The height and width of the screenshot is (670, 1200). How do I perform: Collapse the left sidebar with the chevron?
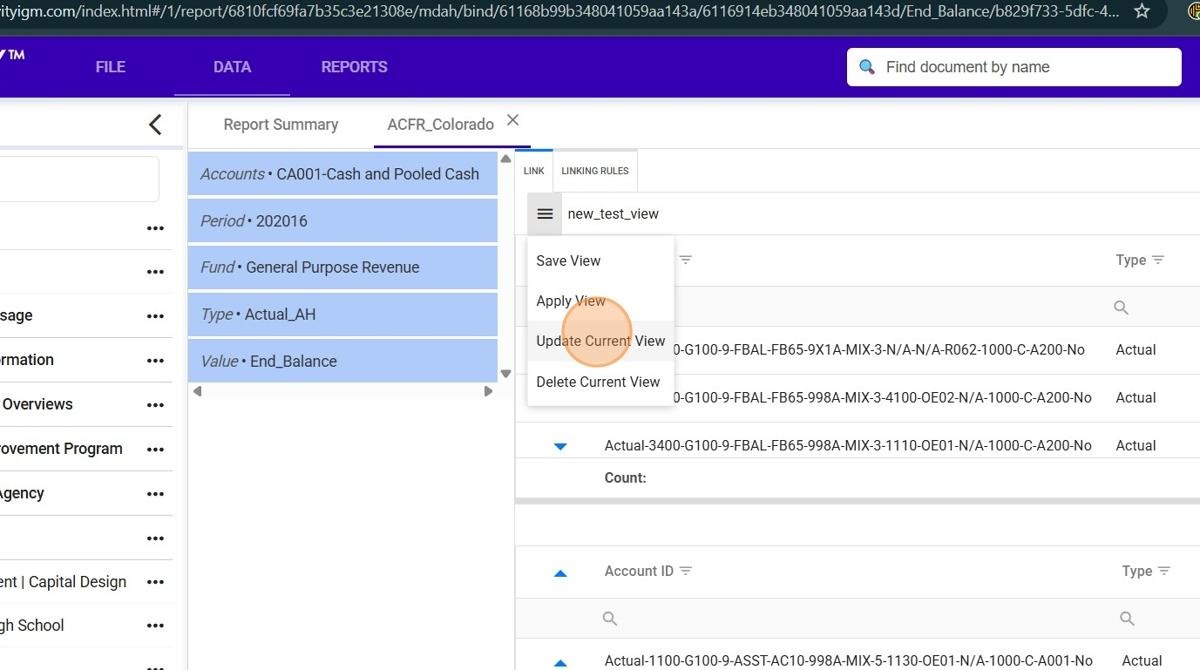[155, 124]
